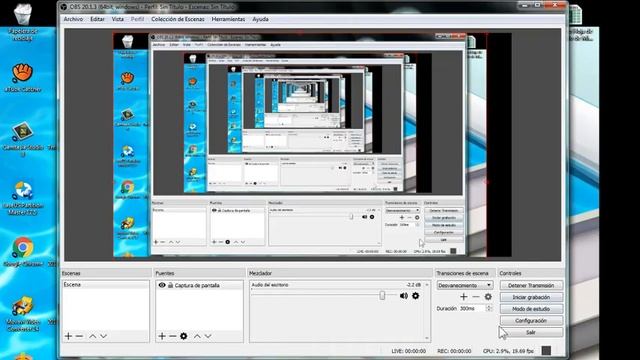
Task: Add a new source in Fuentes
Action: 162,336
